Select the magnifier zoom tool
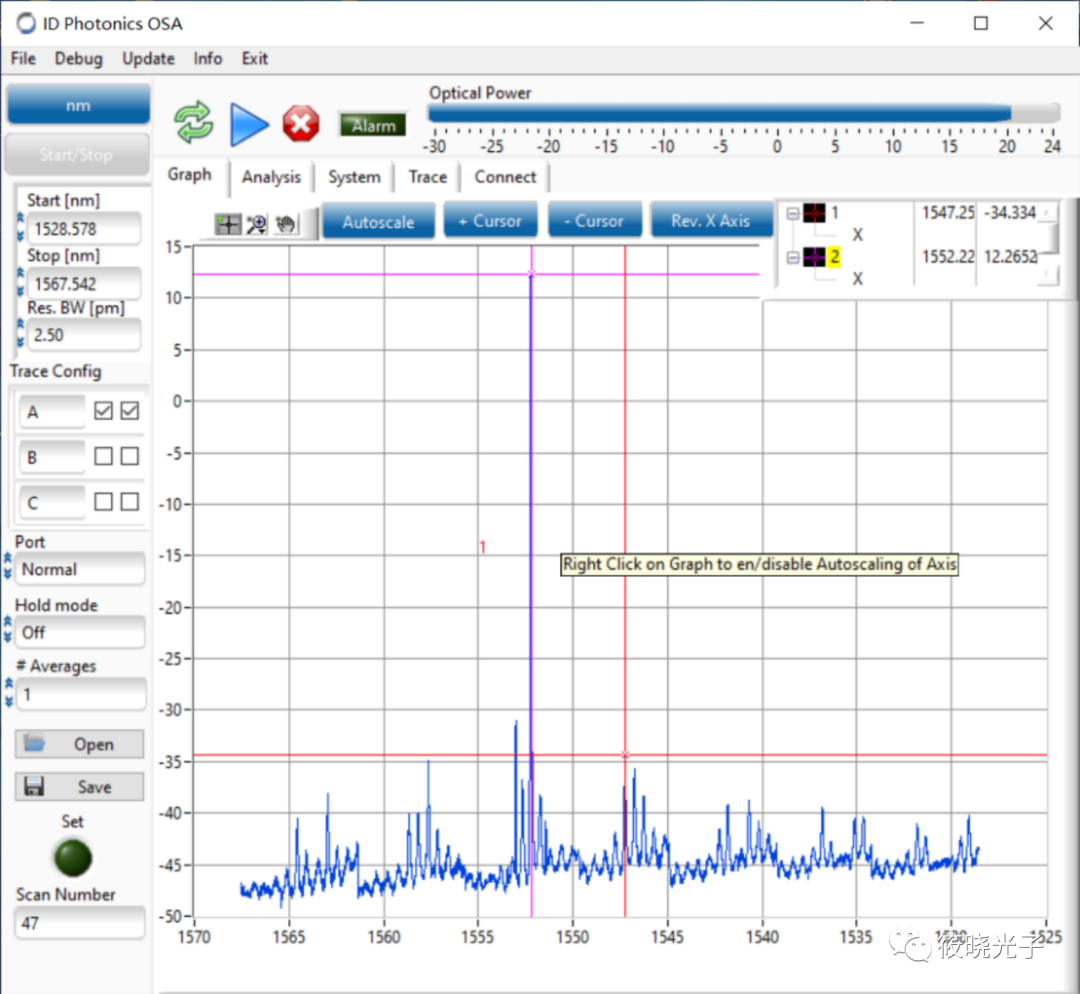Image resolution: width=1080 pixels, height=994 pixels. [x=257, y=224]
